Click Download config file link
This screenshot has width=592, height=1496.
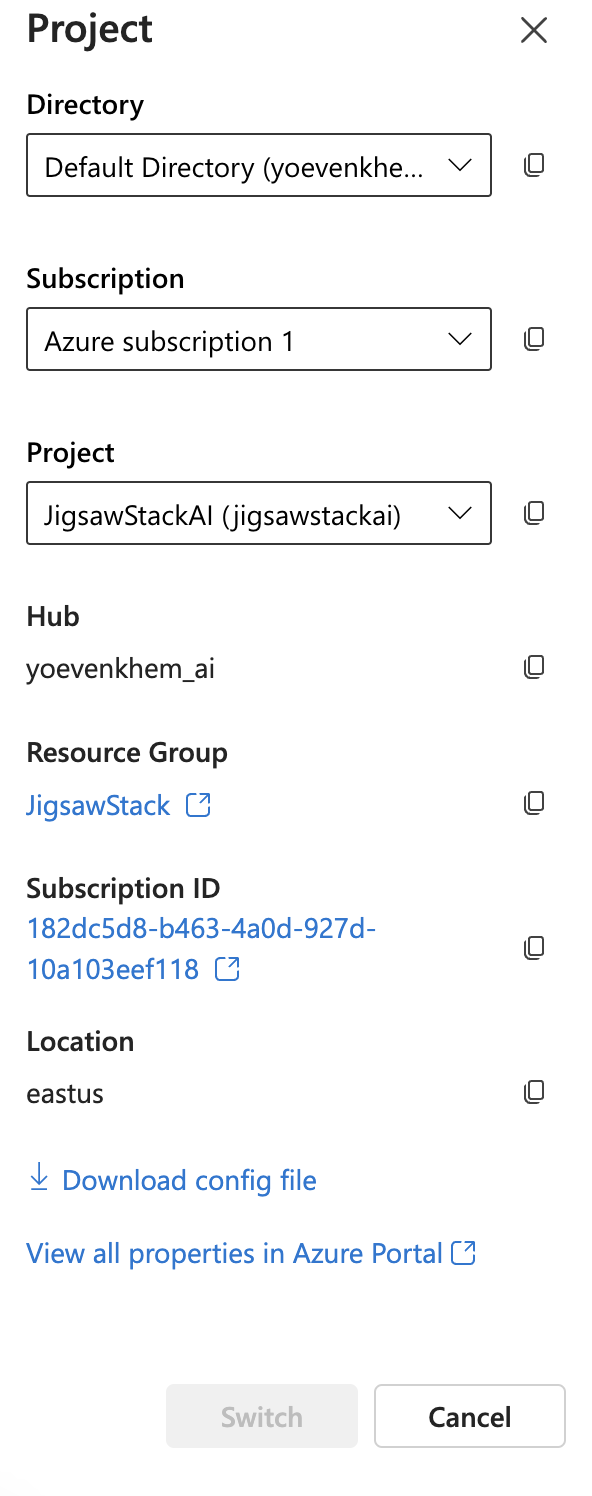pos(189,1180)
